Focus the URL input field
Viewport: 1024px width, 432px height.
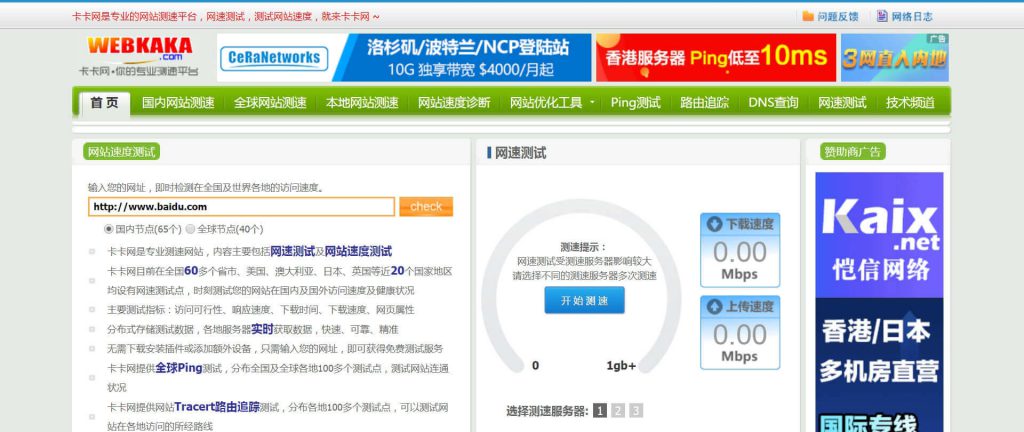point(242,207)
